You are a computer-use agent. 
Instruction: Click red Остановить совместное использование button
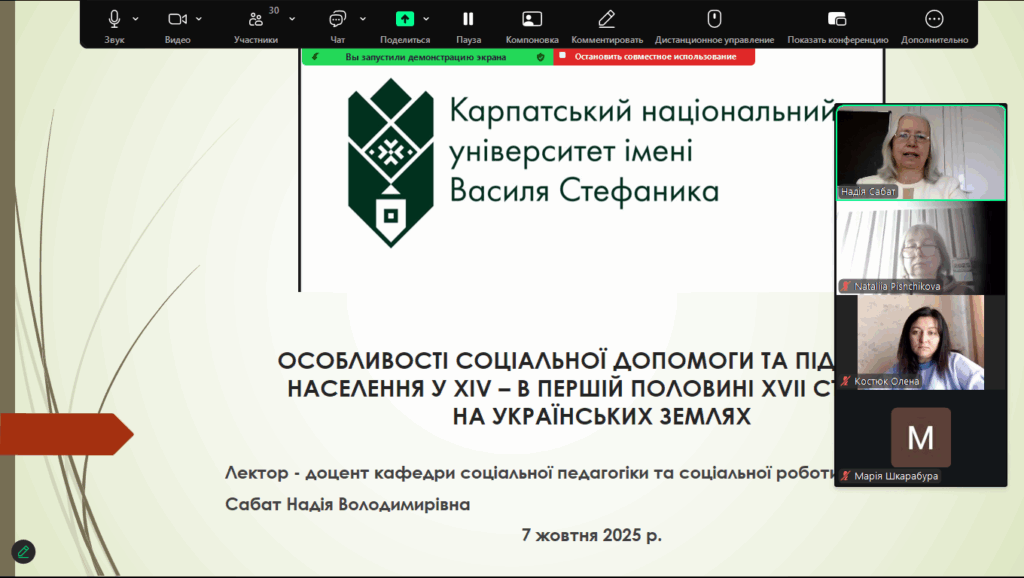tap(654, 57)
